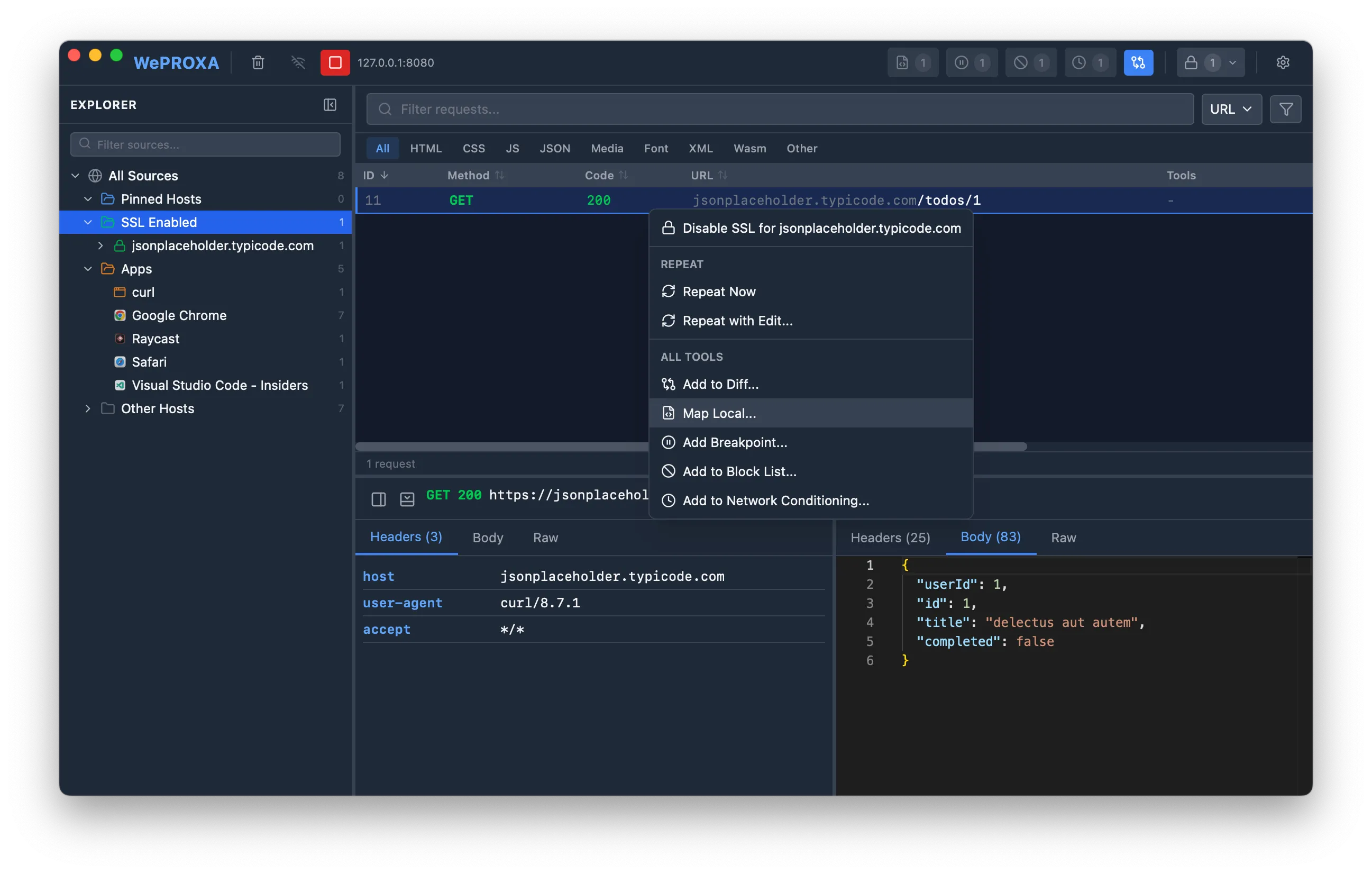Toggle the blue Diff tool button
Viewport: 1372px width, 874px height.
1138,62
